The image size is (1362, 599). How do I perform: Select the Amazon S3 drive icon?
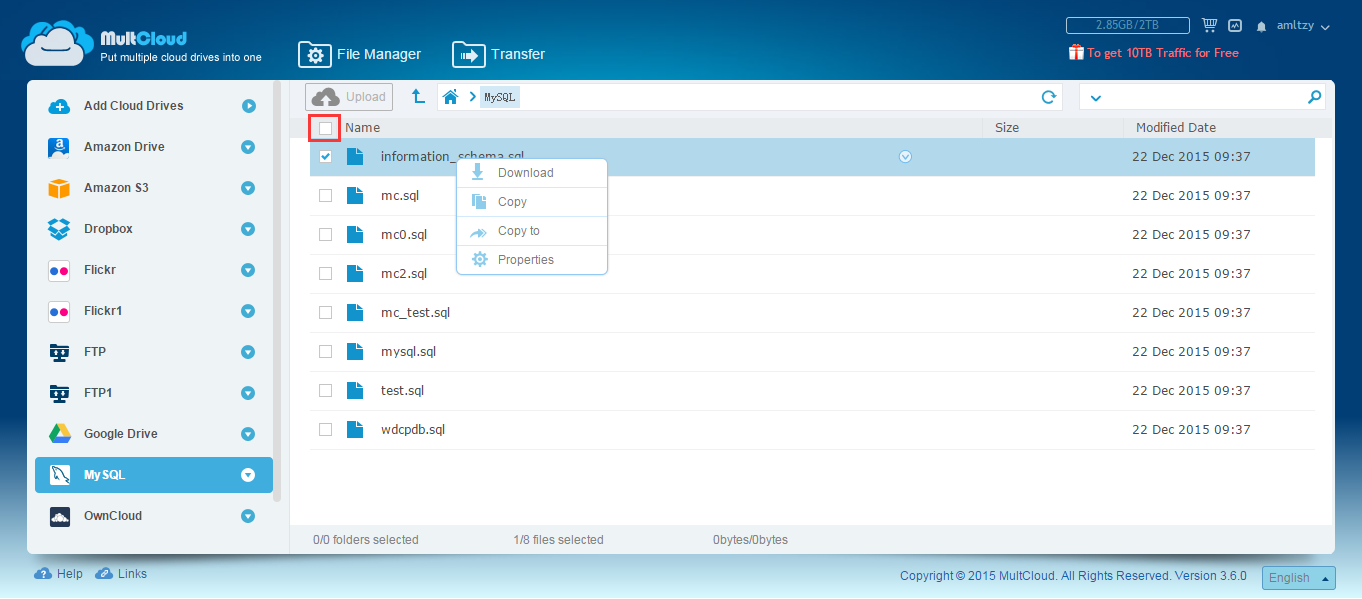[x=59, y=188]
